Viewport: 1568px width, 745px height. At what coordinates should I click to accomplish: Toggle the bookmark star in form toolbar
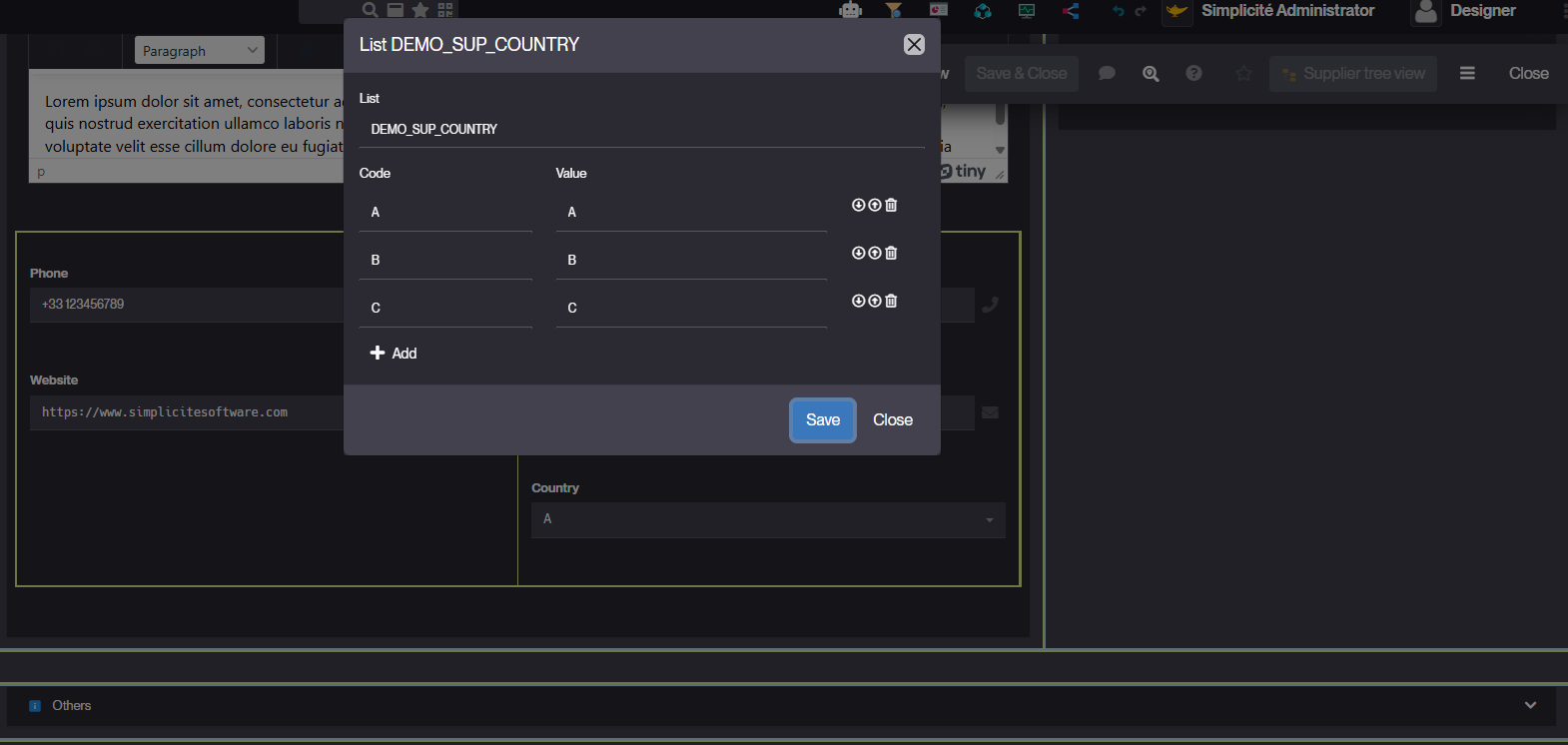(x=1243, y=73)
